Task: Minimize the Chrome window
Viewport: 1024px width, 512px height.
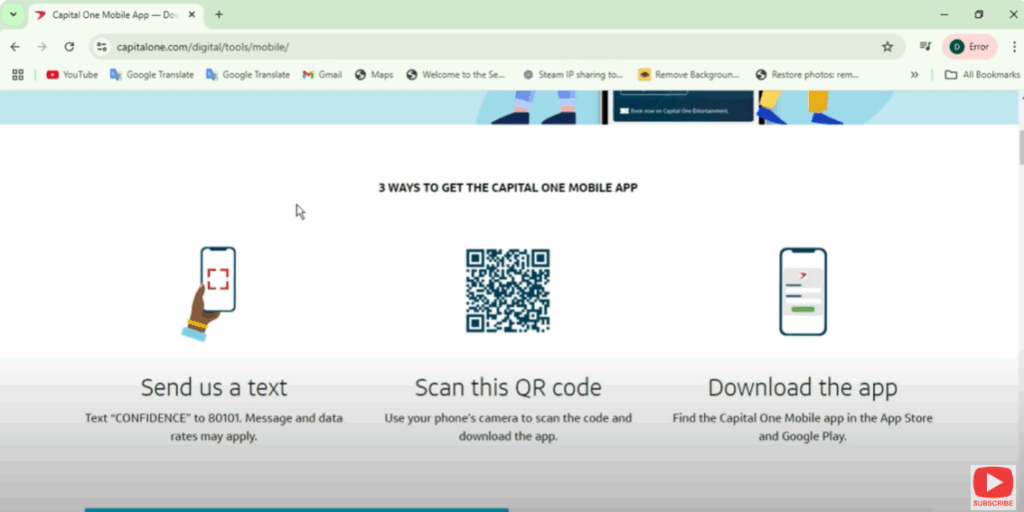Action: (x=944, y=14)
